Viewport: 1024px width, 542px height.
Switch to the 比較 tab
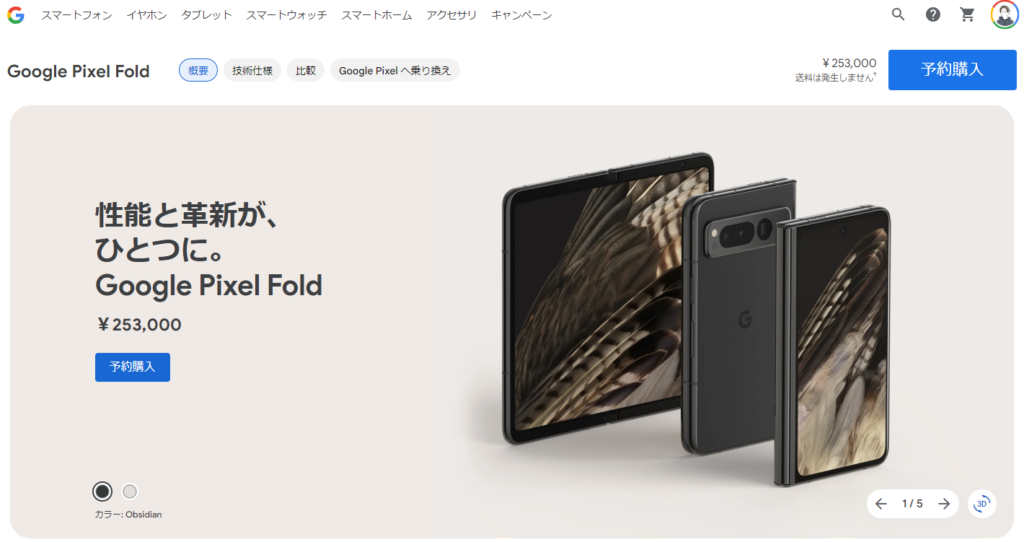pyautogui.click(x=306, y=71)
